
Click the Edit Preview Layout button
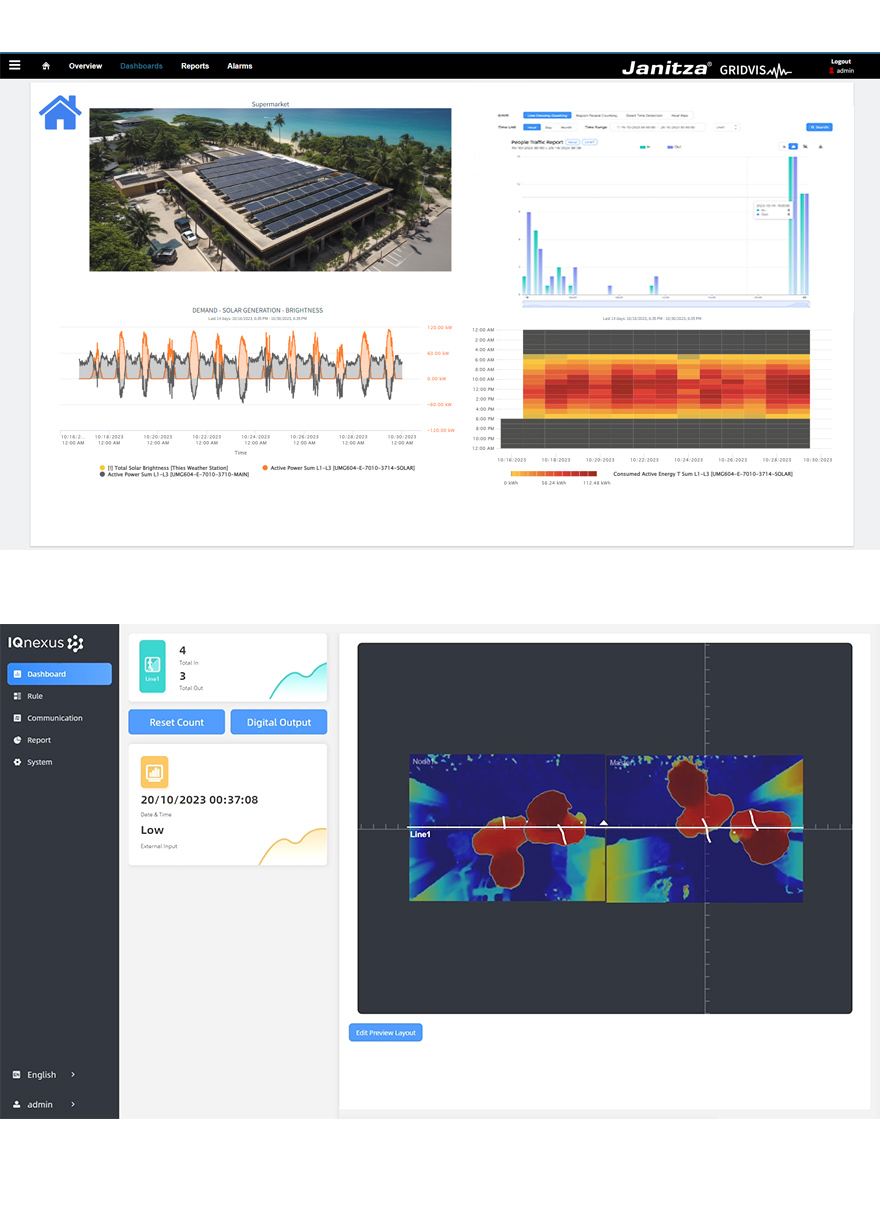(386, 1033)
